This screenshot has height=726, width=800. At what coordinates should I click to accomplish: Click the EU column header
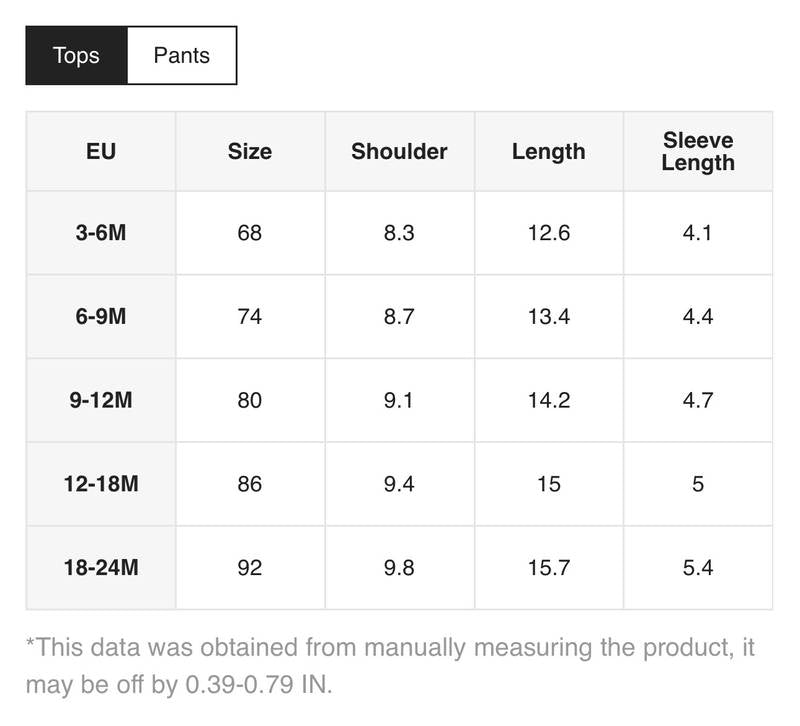(x=100, y=152)
